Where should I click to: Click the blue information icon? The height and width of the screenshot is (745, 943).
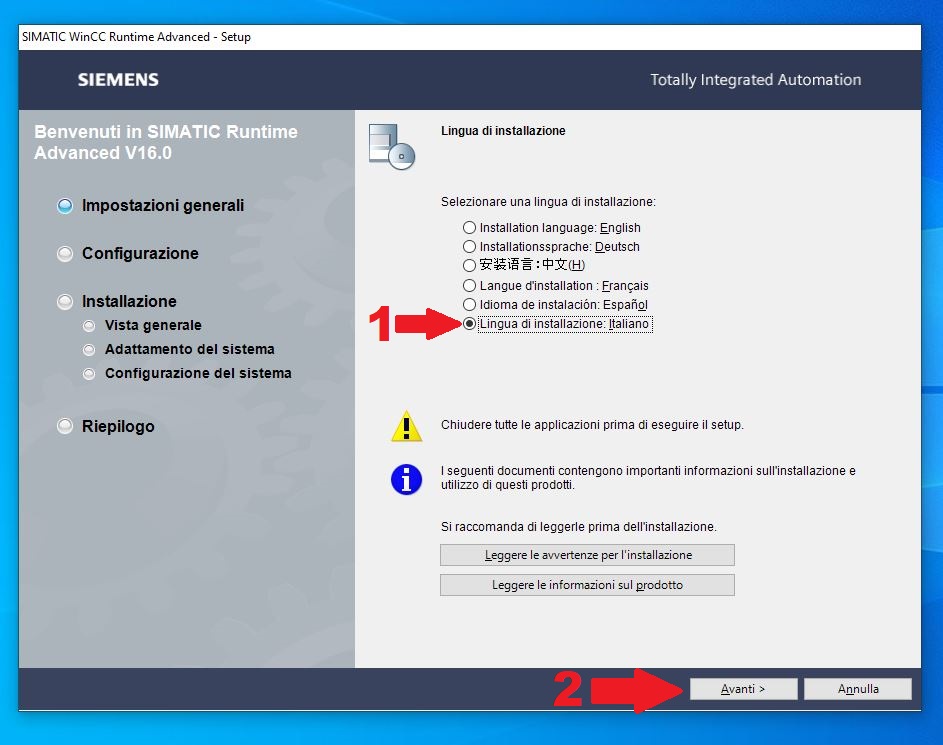407,480
